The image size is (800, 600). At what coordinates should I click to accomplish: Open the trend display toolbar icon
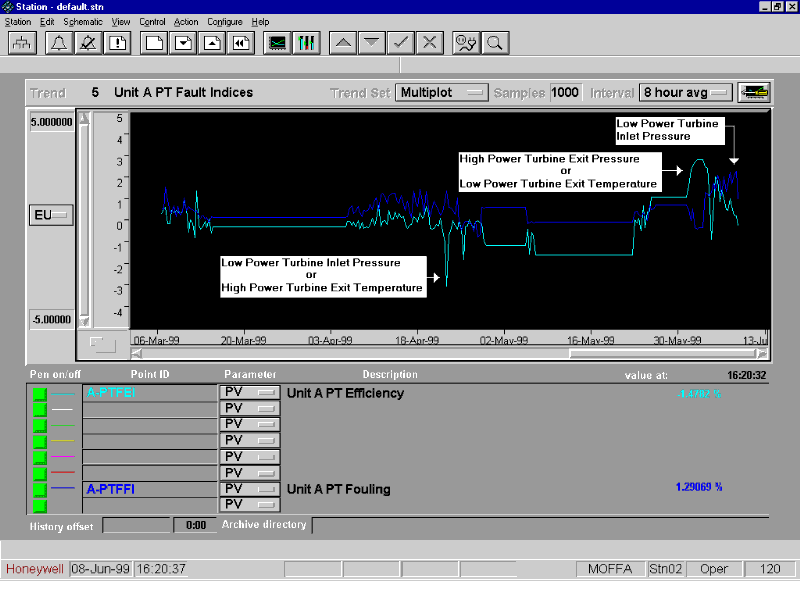[278, 43]
